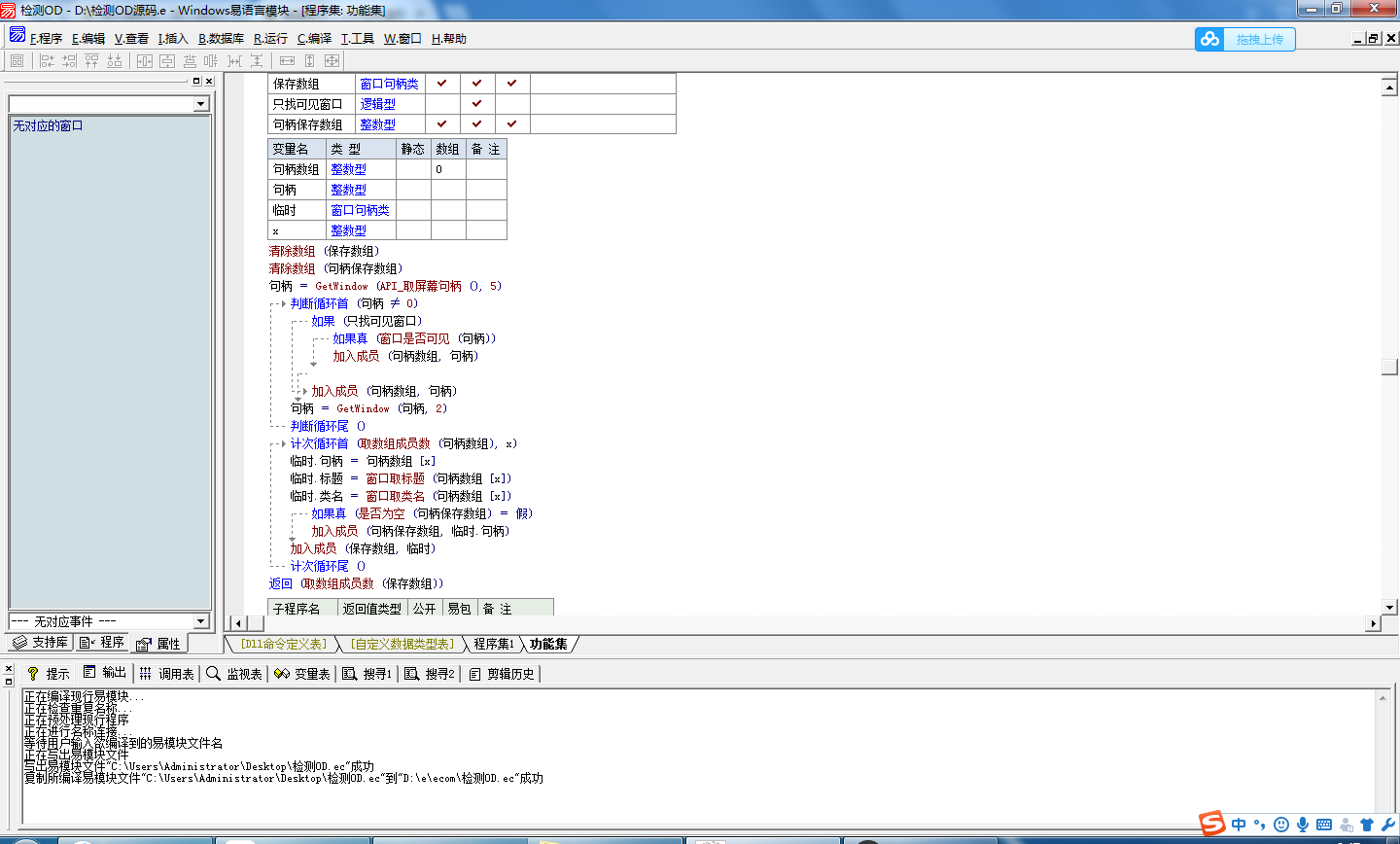Click the Baidu cloud upload icon

pos(1209,39)
